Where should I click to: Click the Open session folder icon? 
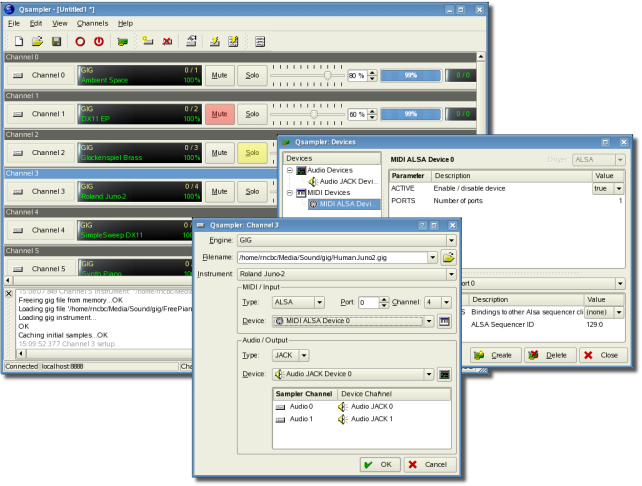click(37, 41)
